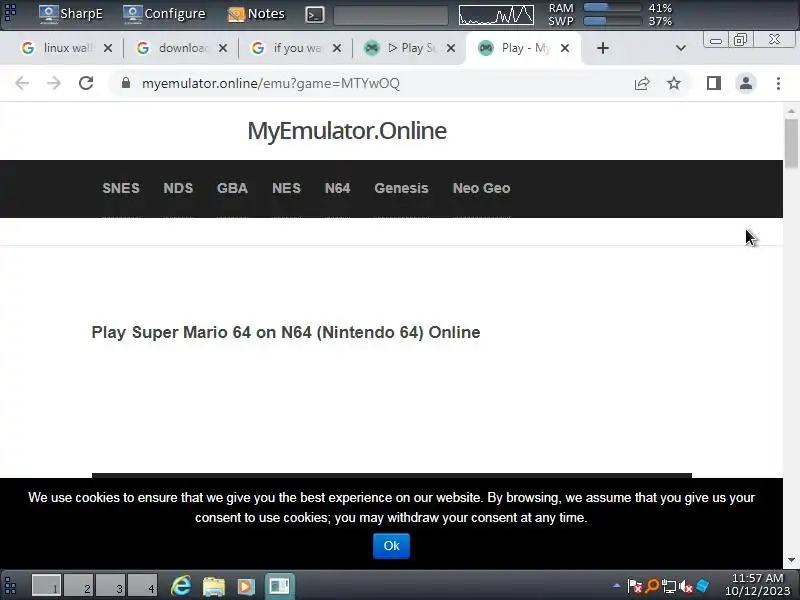
Task: Open the bottom taskbar start menu icon
Action: (x=10, y=586)
